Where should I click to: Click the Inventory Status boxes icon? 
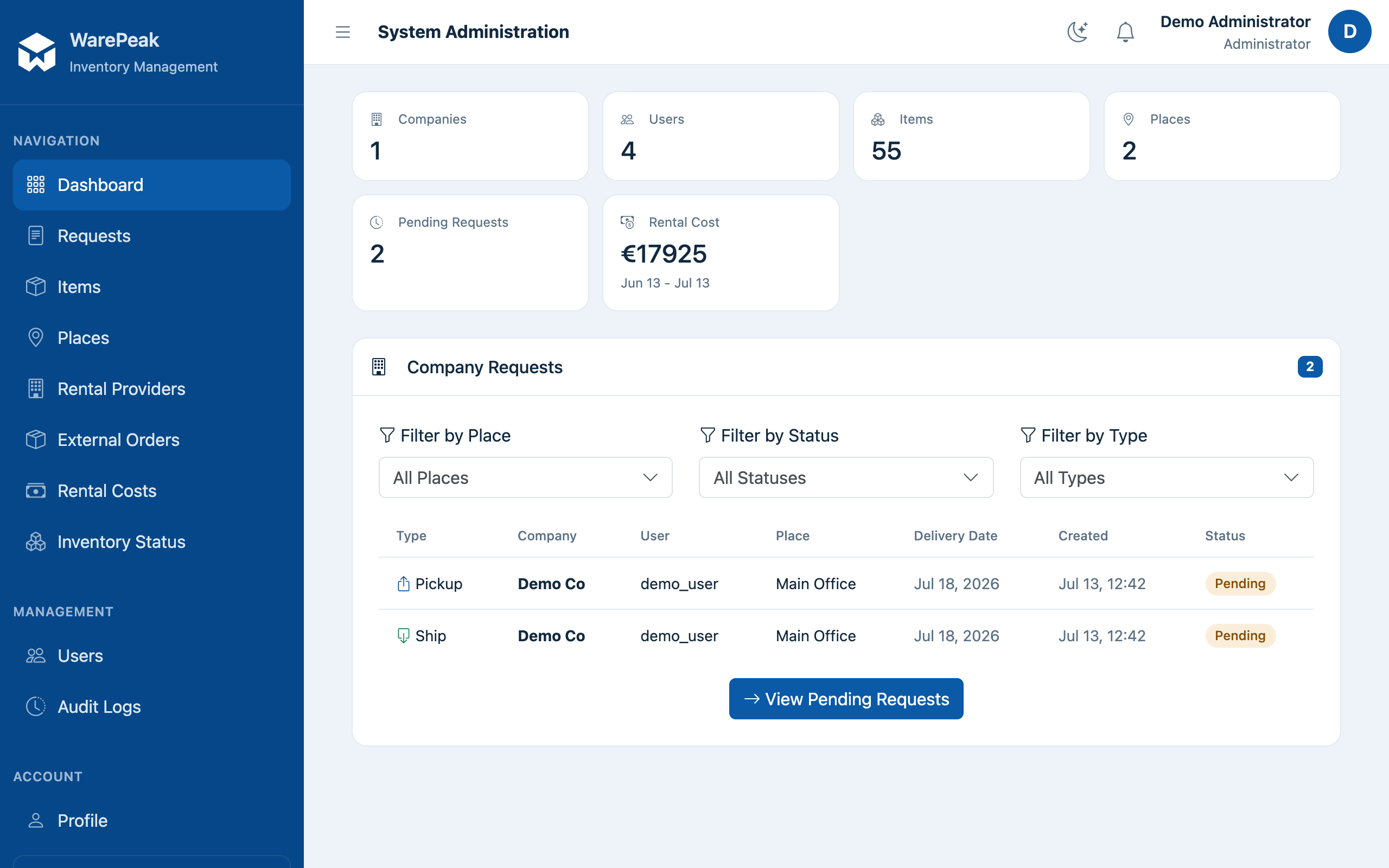click(36, 541)
